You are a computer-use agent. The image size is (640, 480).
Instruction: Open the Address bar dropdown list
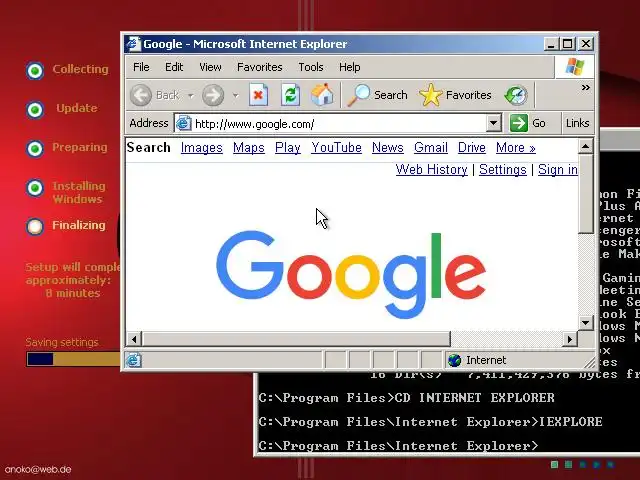point(493,123)
